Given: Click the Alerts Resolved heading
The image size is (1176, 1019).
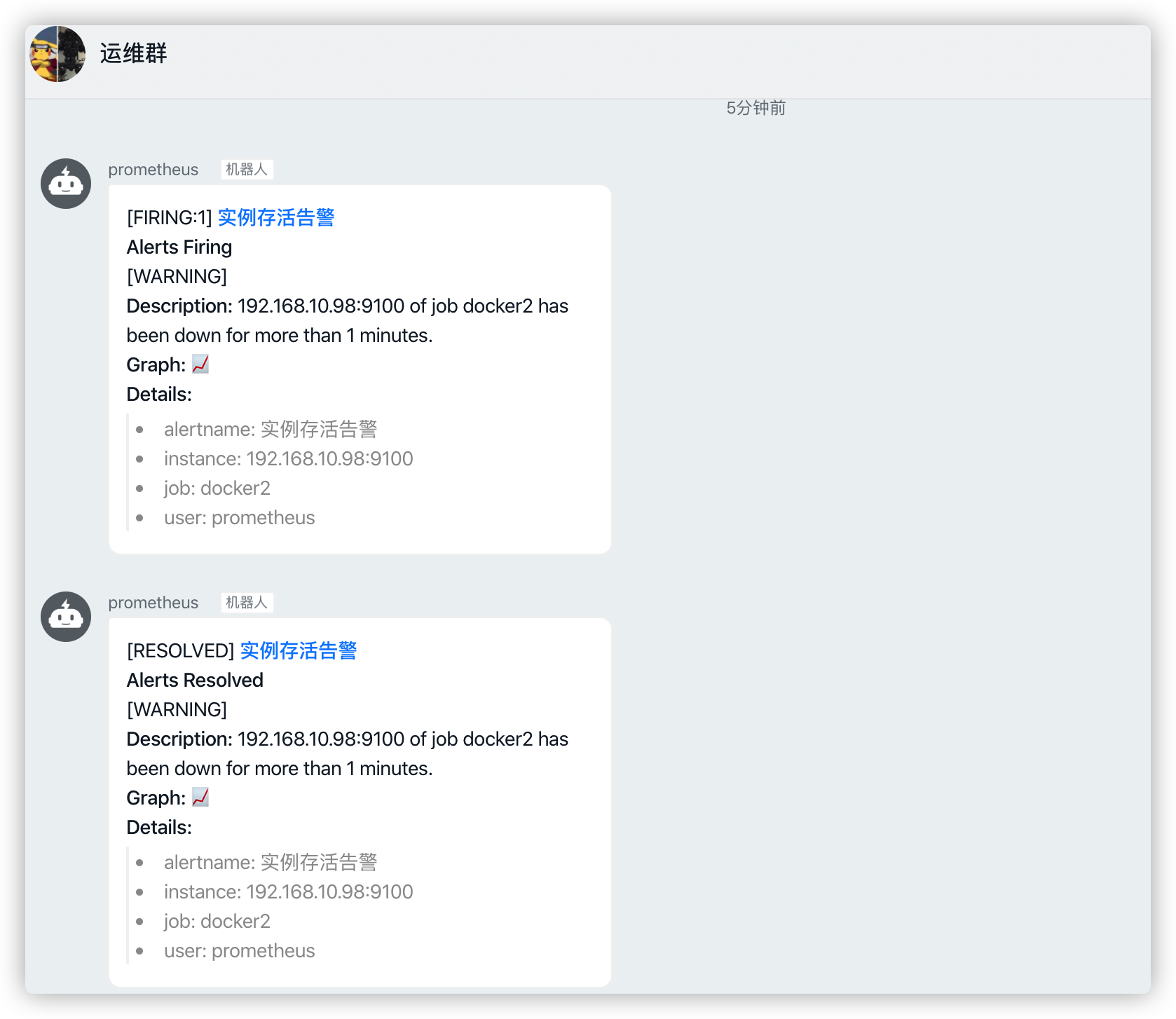Looking at the screenshot, I should [194, 680].
